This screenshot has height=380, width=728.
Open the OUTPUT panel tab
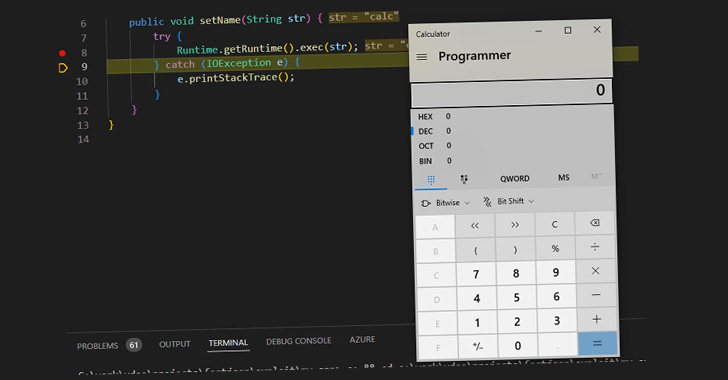pyautogui.click(x=175, y=344)
